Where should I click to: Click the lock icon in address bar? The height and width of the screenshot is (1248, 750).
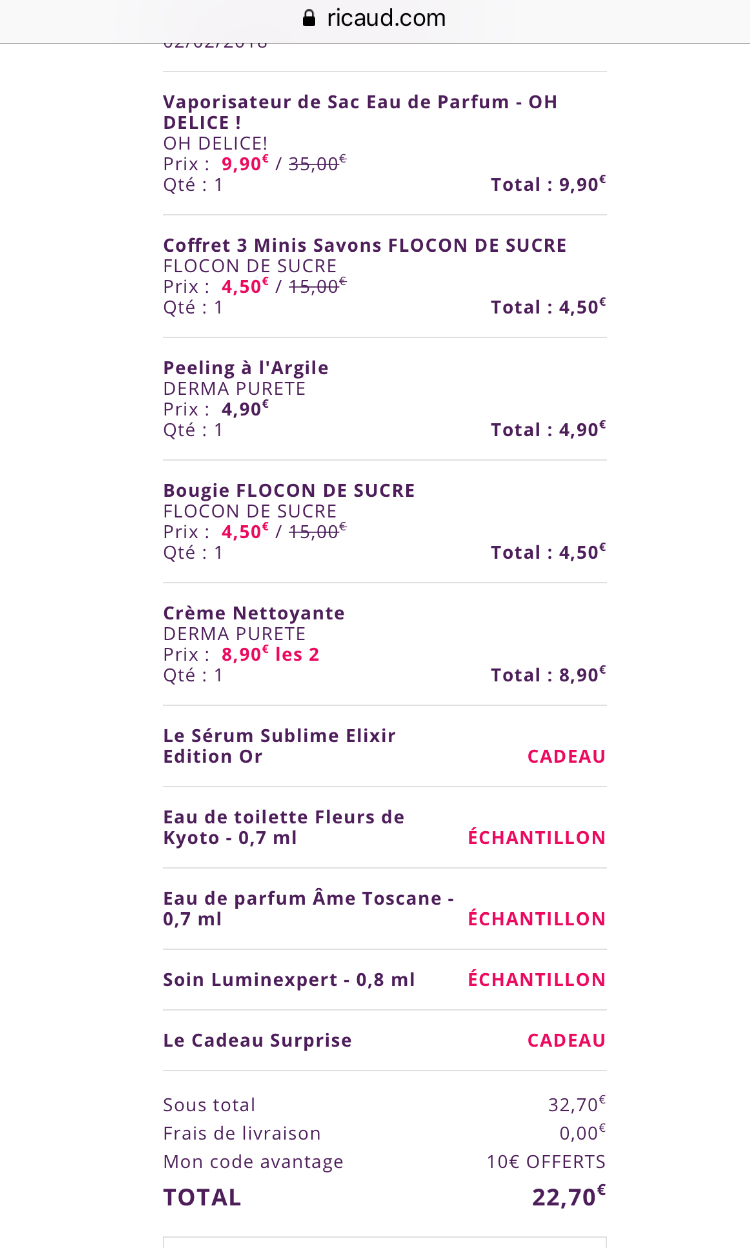(x=308, y=18)
